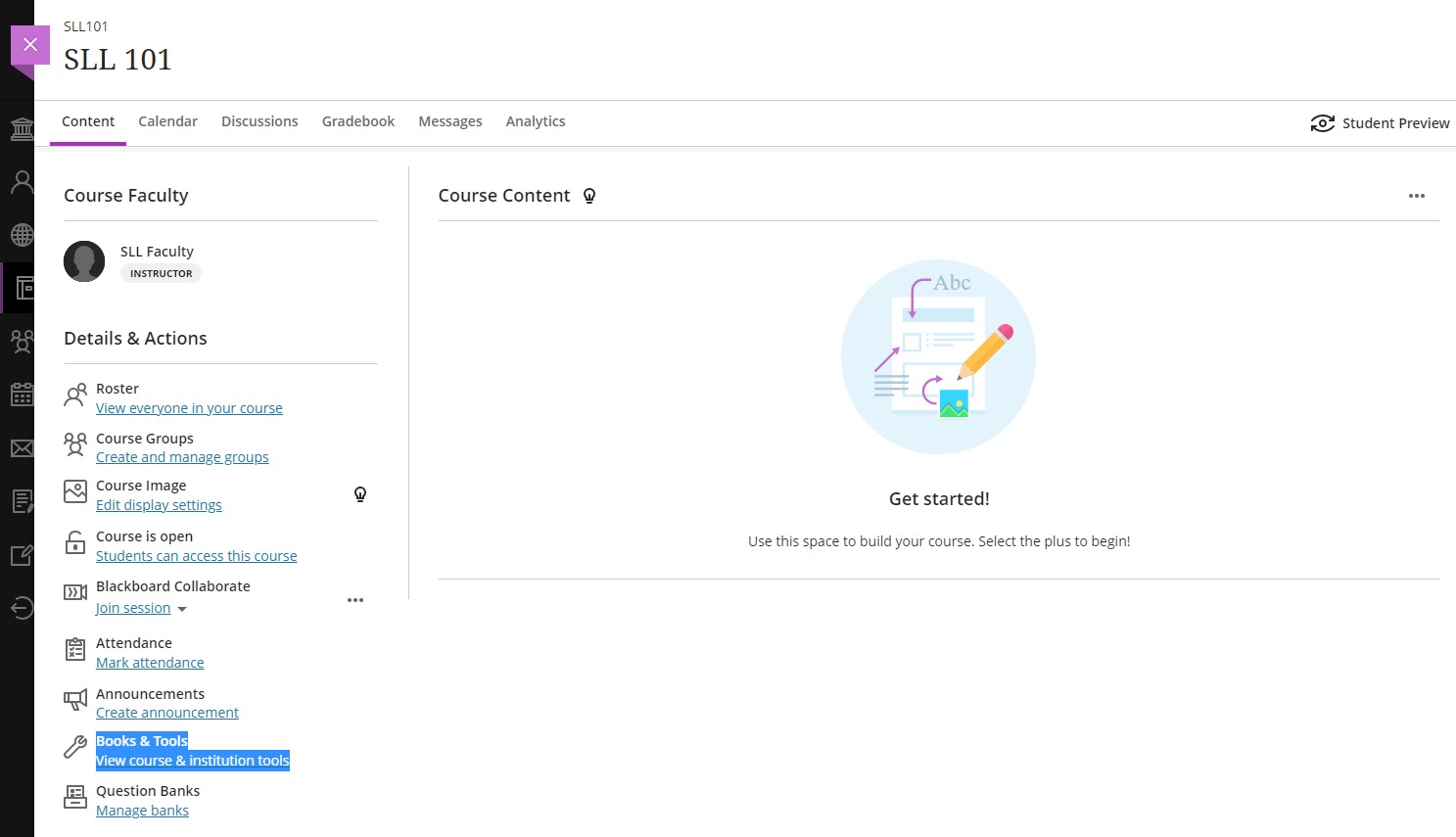This screenshot has height=837, width=1456.
Task: Open the Messages envelope icon in sidebar
Action: 22,448
